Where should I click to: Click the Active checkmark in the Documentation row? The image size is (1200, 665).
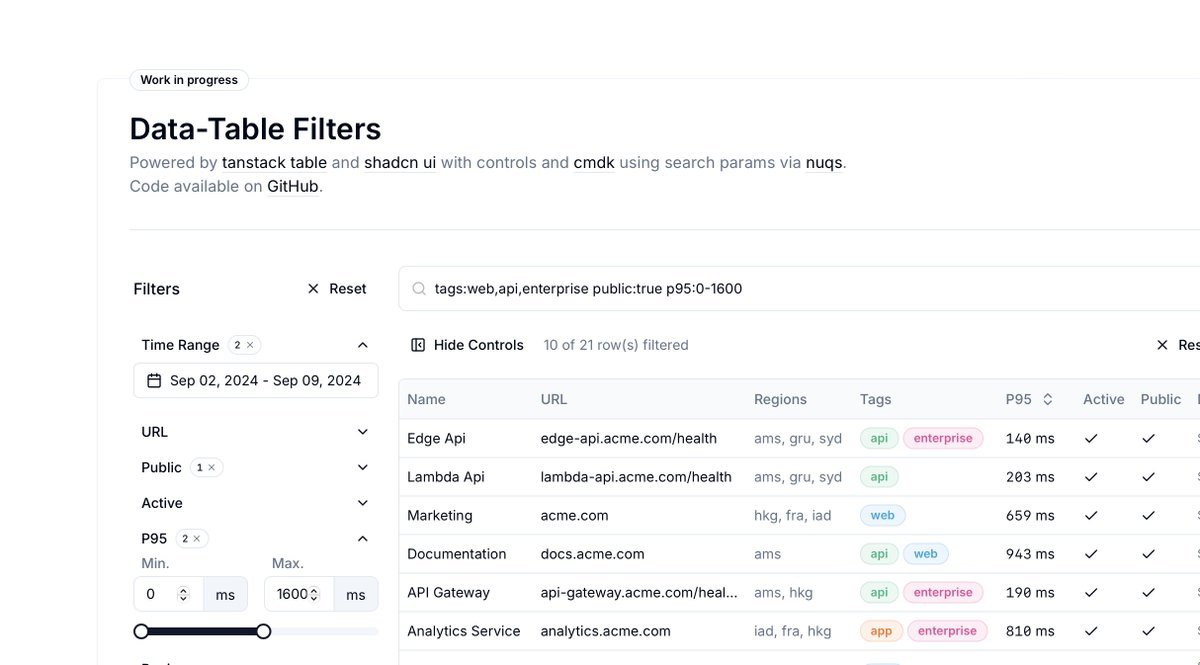pyautogui.click(x=1091, y=554)
